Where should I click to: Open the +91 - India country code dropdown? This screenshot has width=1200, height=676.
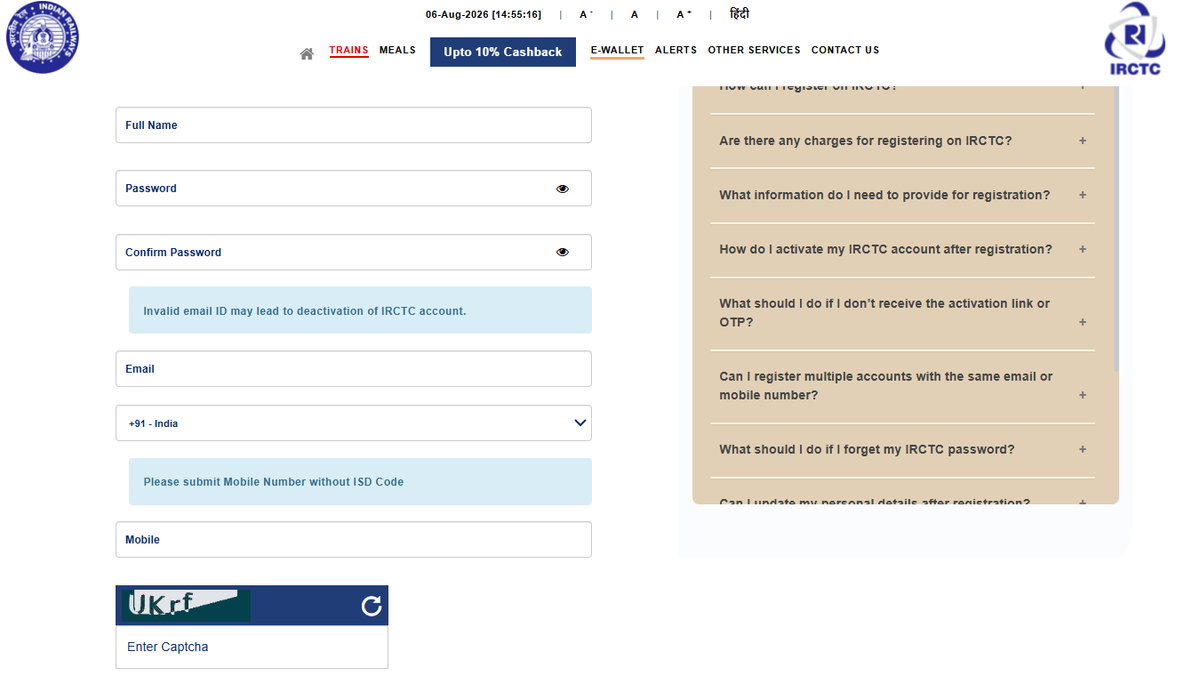click(353, 423)
